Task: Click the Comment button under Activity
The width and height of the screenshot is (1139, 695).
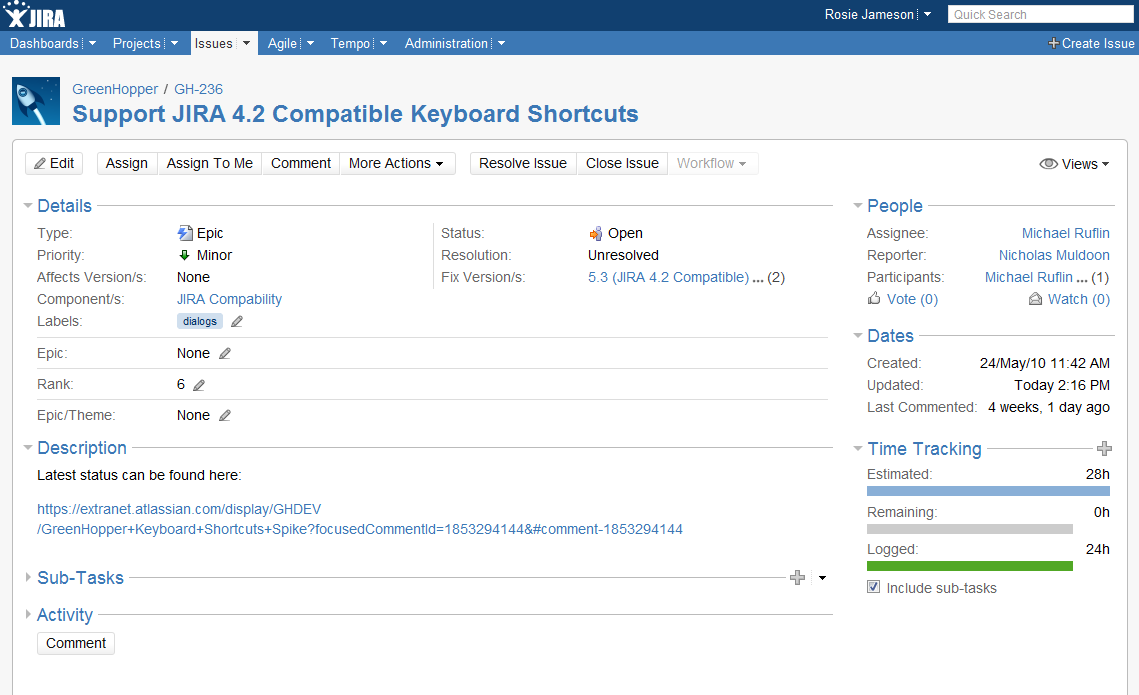Action: click(76, 643)
